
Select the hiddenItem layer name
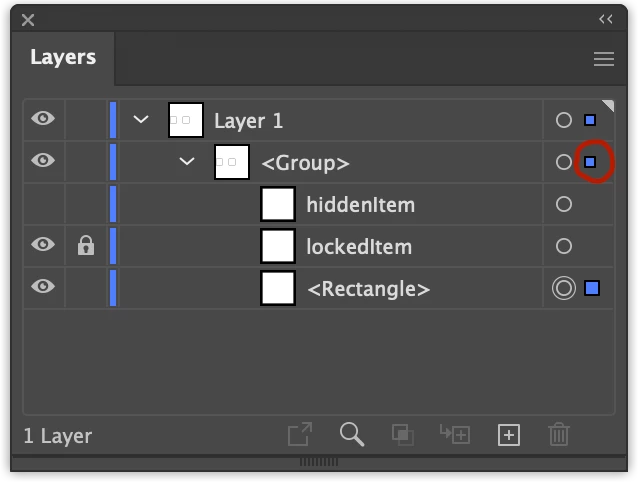360,205
